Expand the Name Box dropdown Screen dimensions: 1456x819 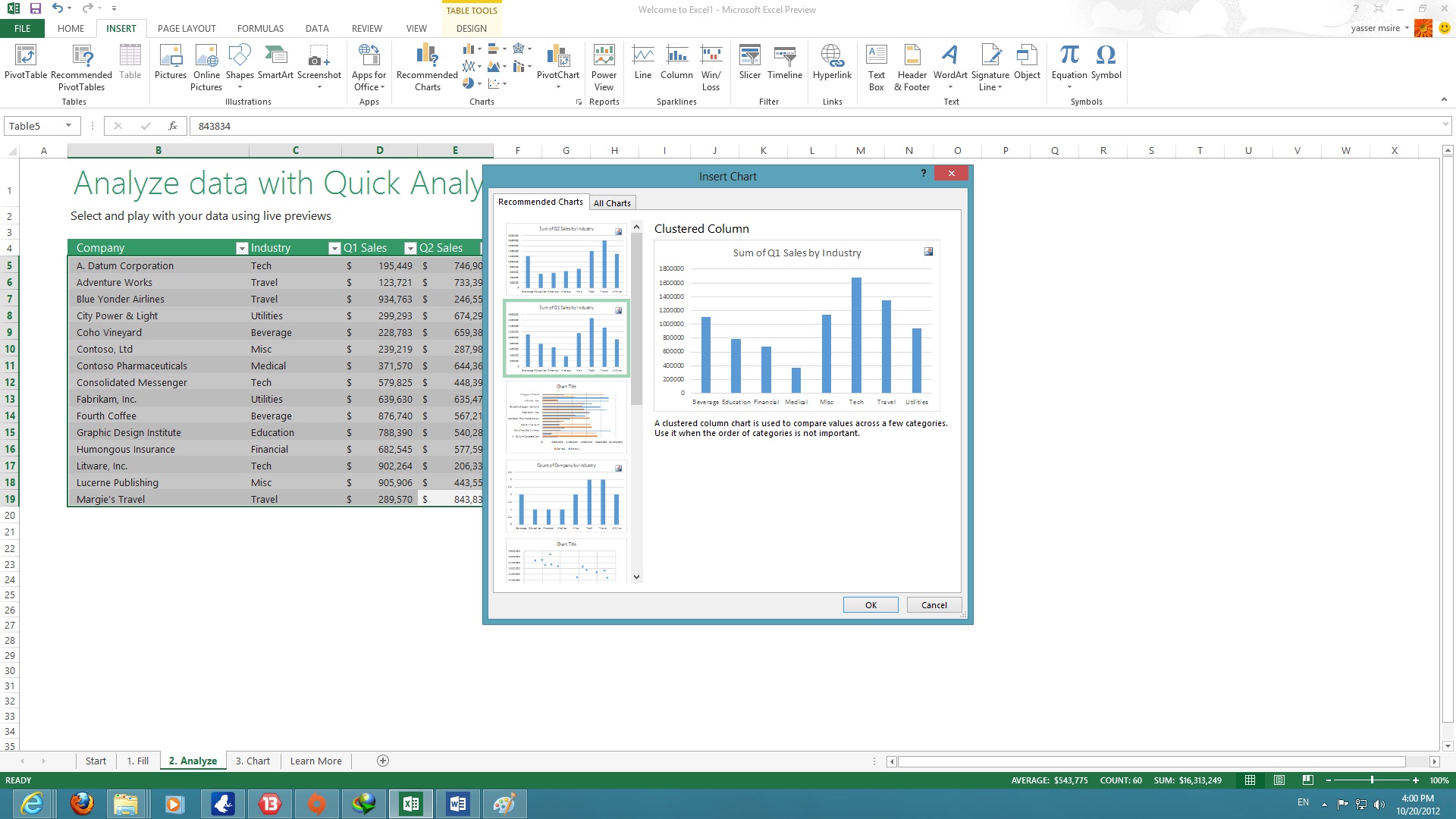click(69, 126)
